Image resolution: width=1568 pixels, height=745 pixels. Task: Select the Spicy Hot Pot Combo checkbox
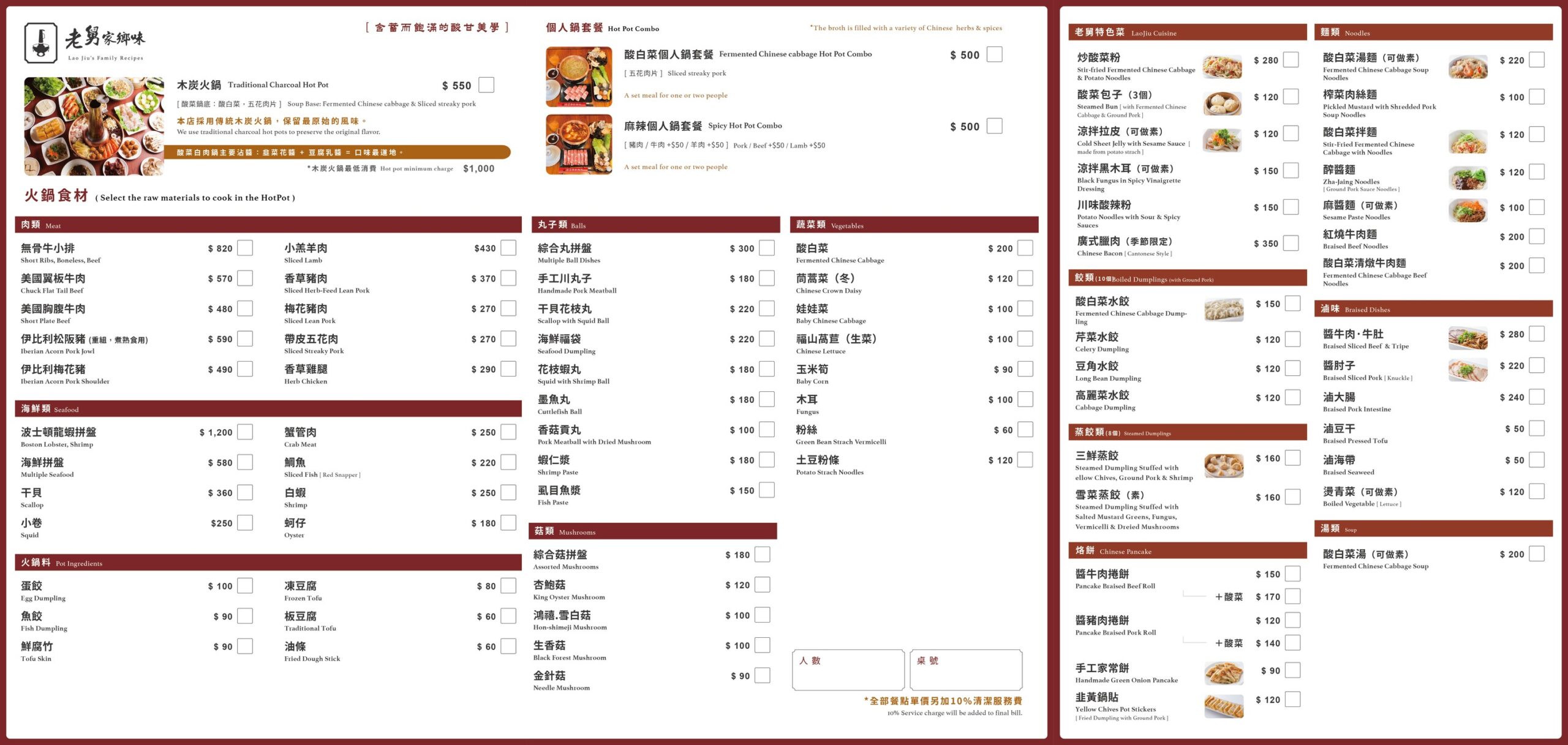pyautogui.click(x=995, y=126)
